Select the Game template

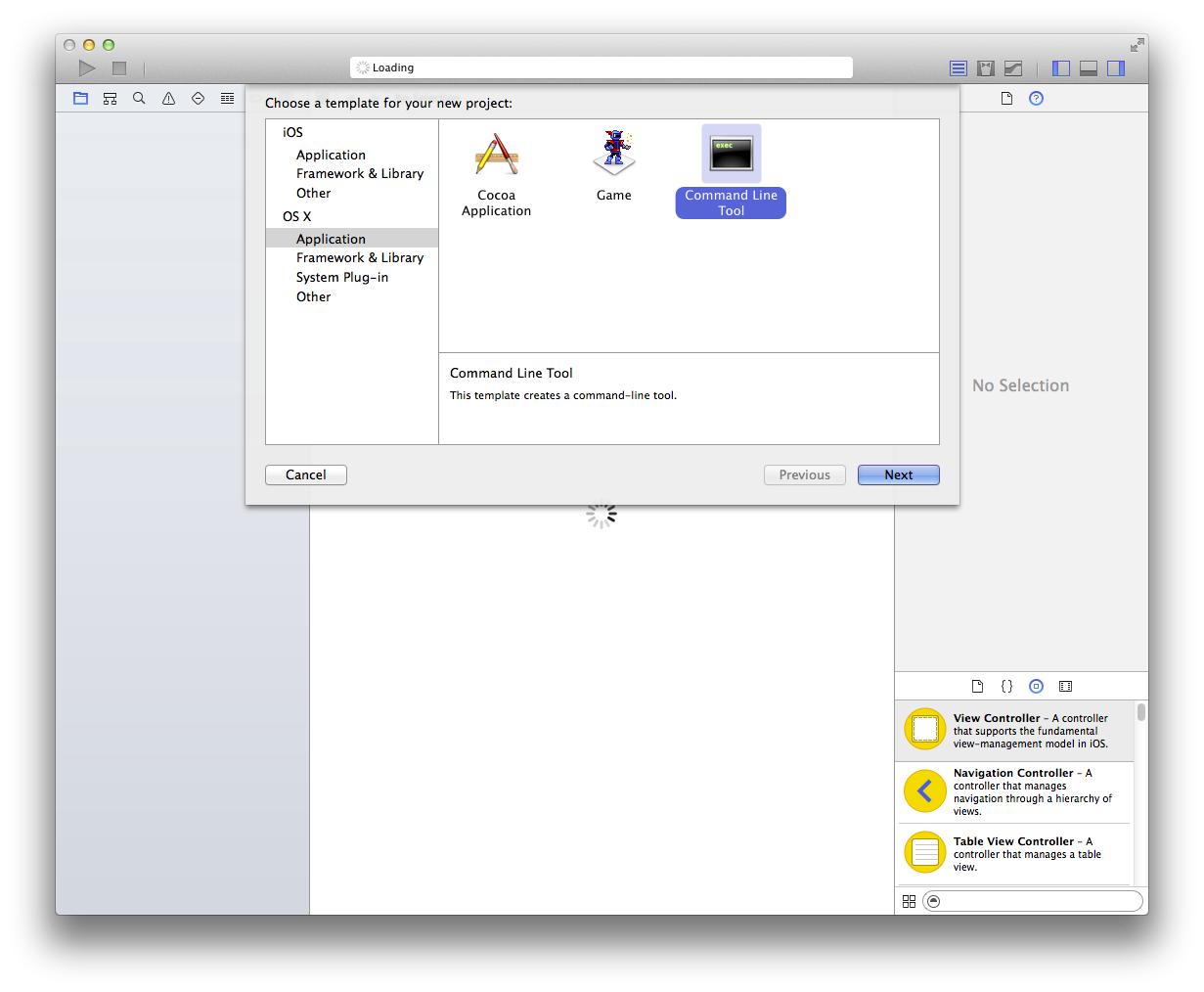(614, 165)
